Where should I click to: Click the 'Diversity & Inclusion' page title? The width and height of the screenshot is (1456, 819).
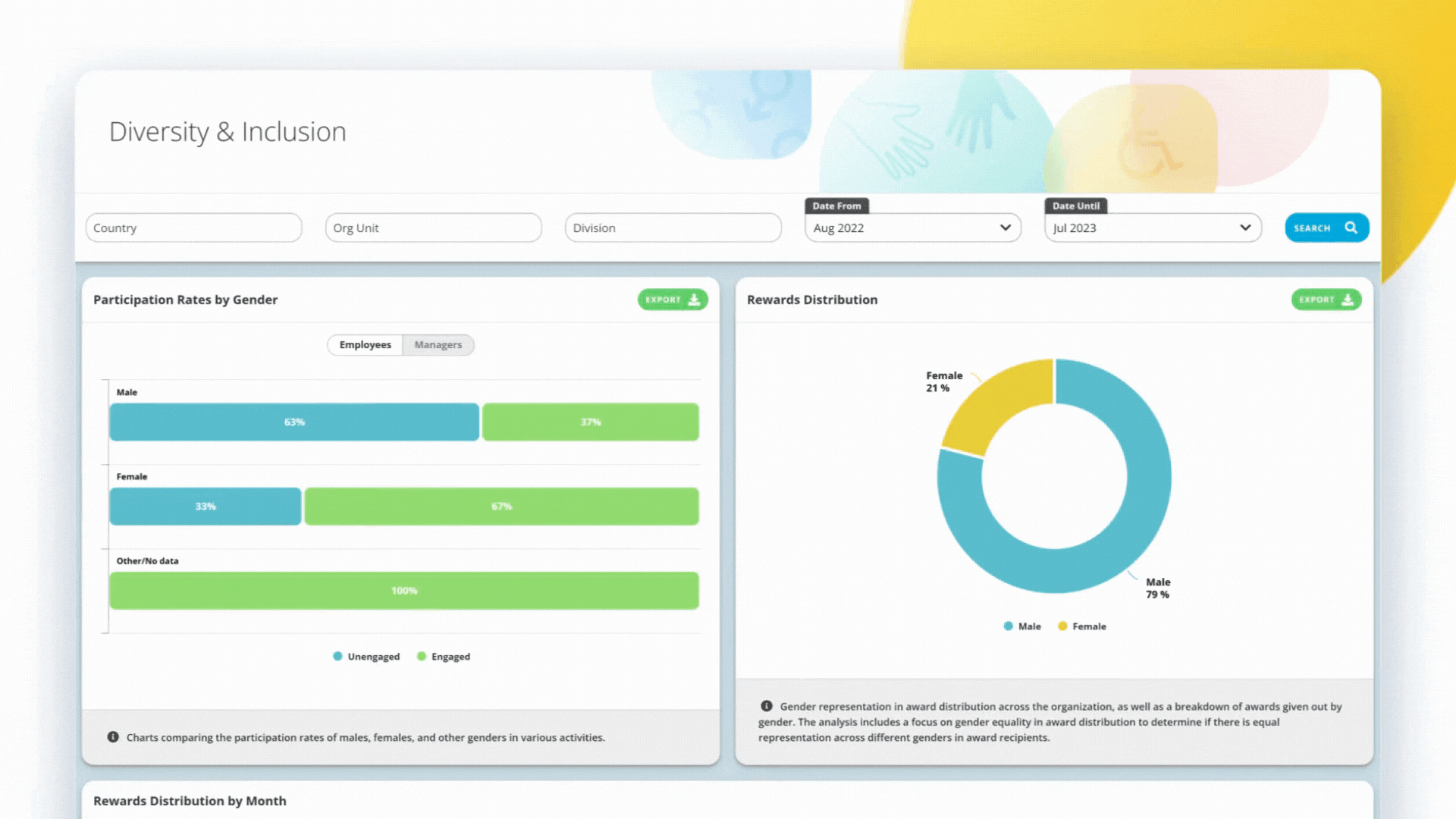pyautogui.click(x=227, y=132)
